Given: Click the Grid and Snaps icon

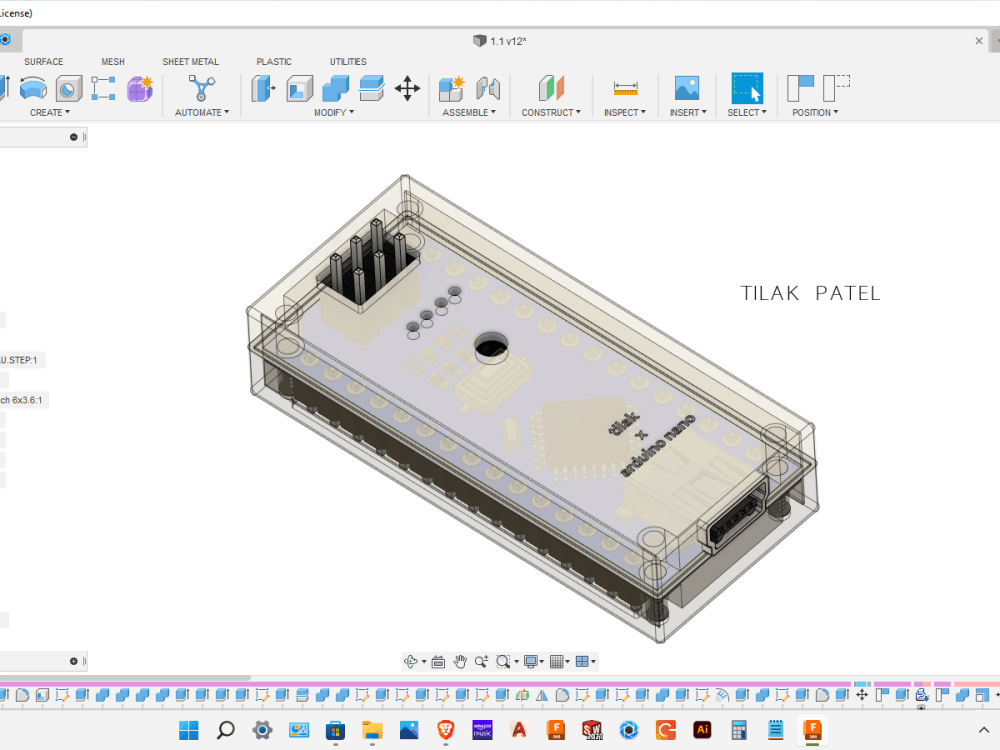Looking at the screenshot, I should click(x=557, y=661).
